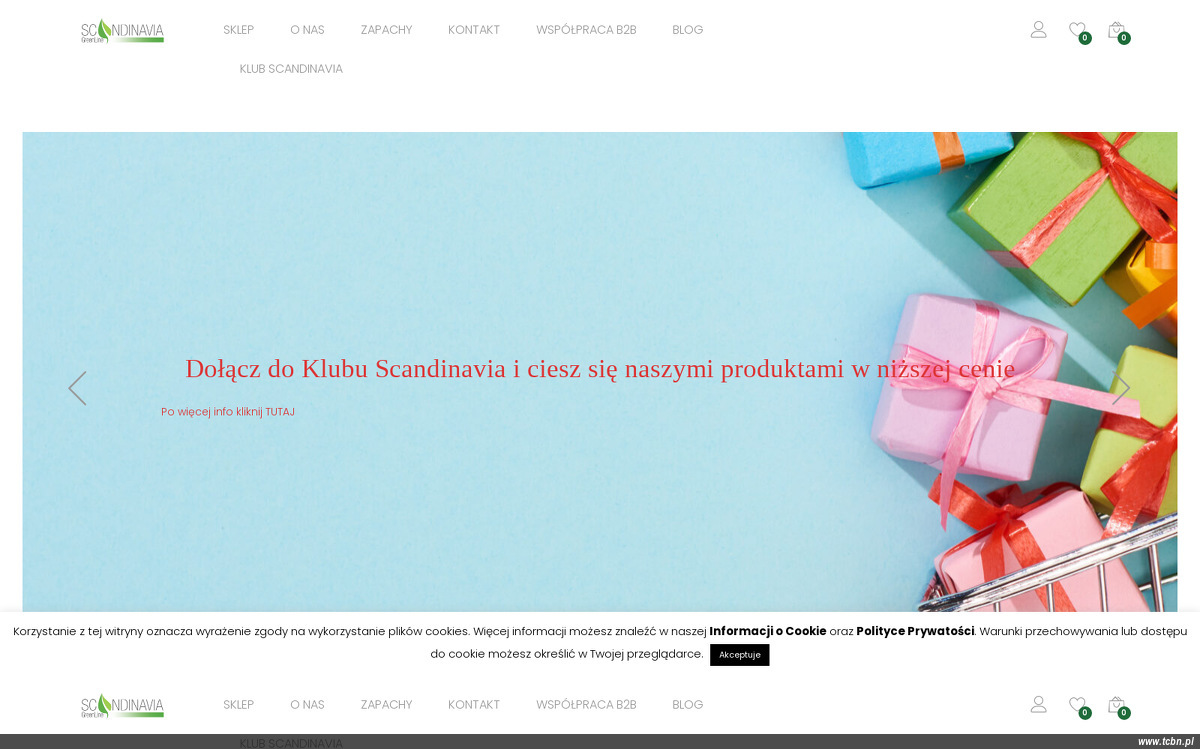This screenshot has width=1200, height=749.
Task: Open the shopping cart icon in lower header
Action: click(1116, 705)
